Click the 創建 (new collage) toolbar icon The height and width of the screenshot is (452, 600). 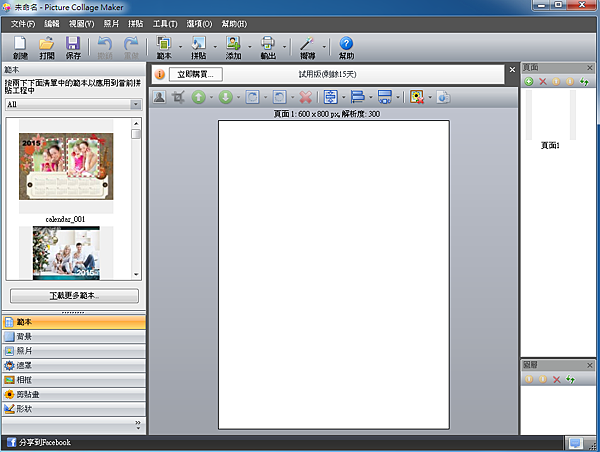coord(20,45)
